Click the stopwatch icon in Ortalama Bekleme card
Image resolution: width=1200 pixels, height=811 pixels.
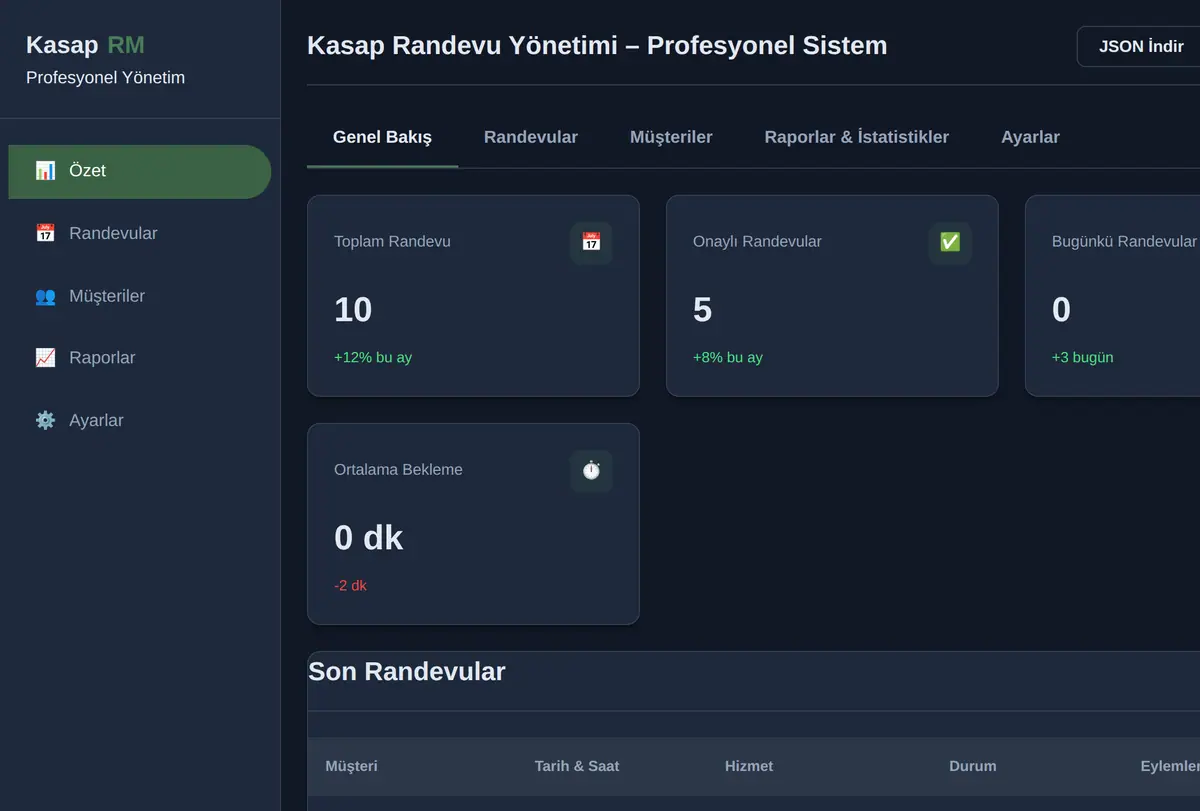click(591, 471)
